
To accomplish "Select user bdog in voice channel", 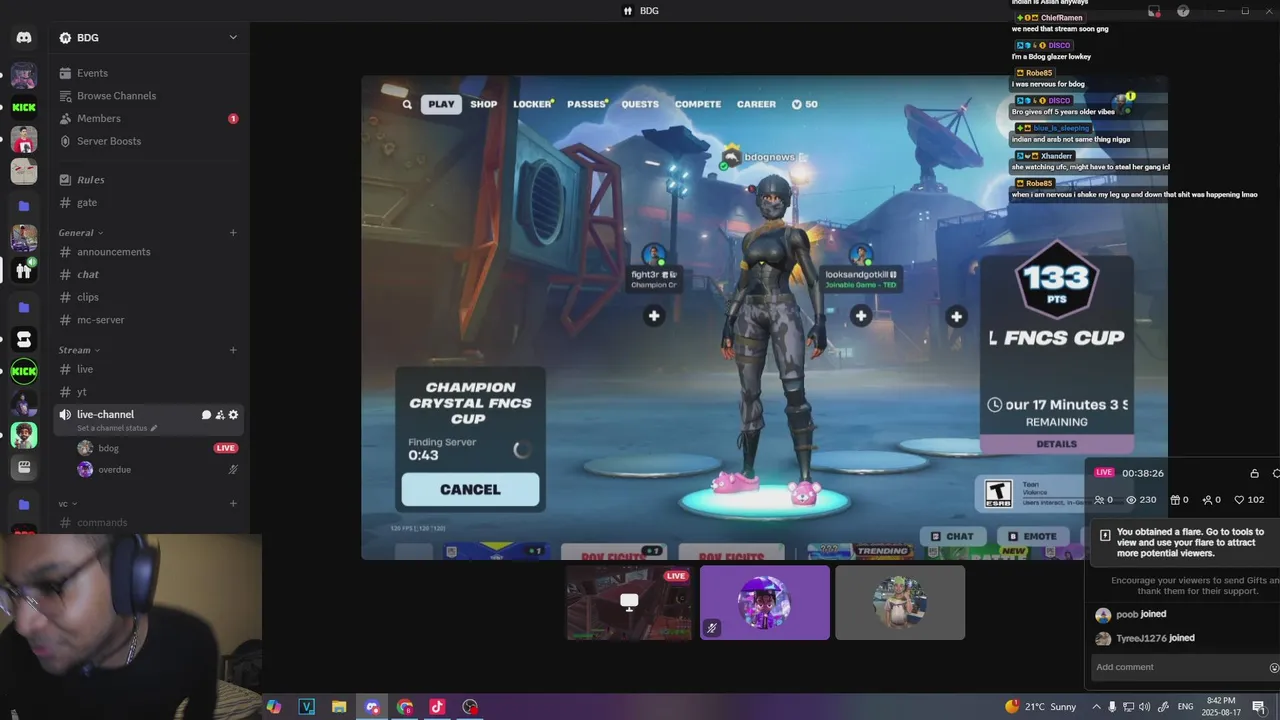I will click(157, 448).
